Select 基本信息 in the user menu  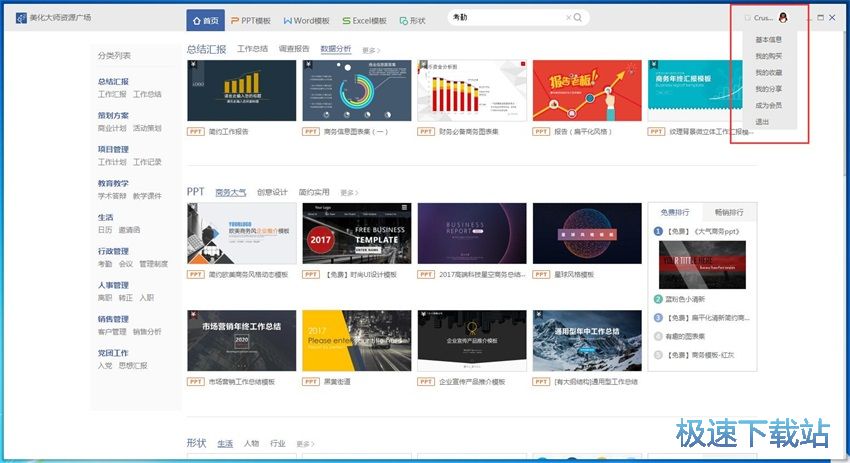click(769, 40)
